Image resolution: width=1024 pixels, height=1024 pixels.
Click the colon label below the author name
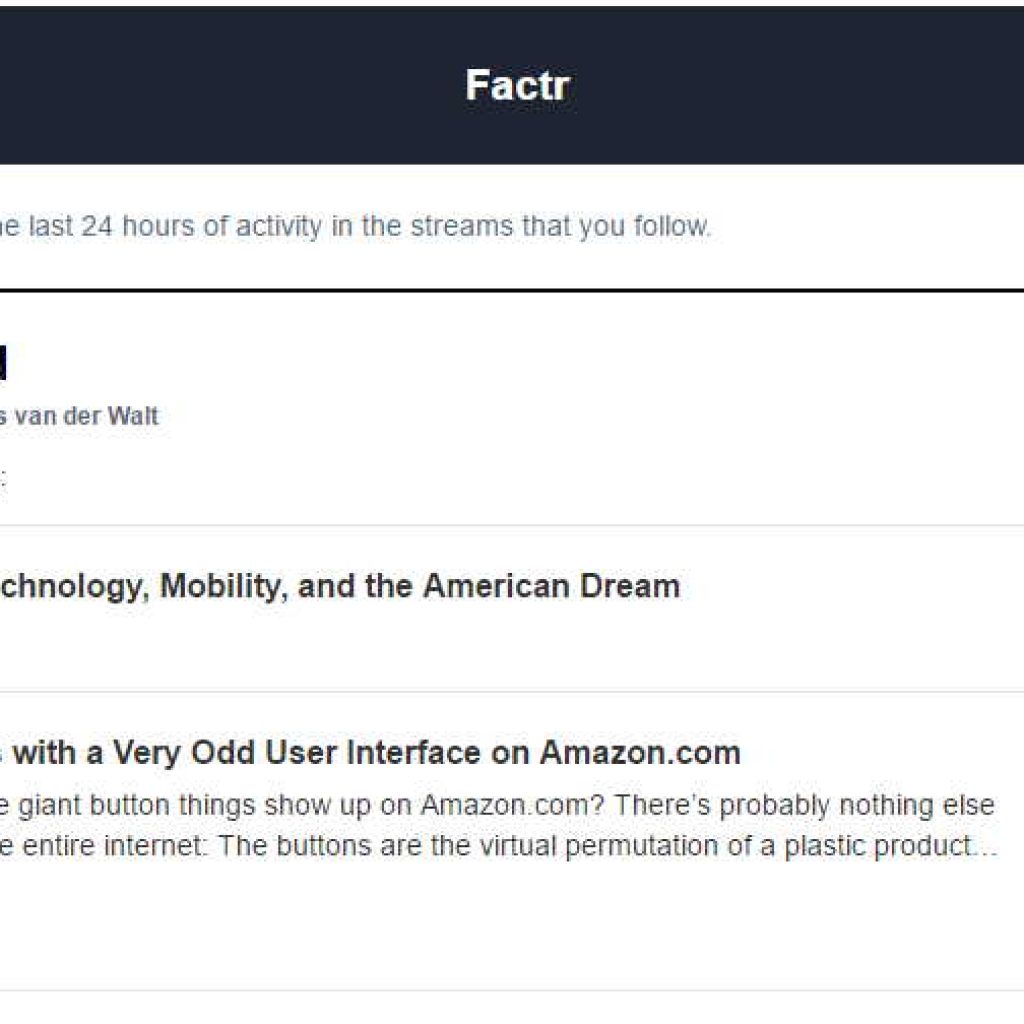pos(3,477)
